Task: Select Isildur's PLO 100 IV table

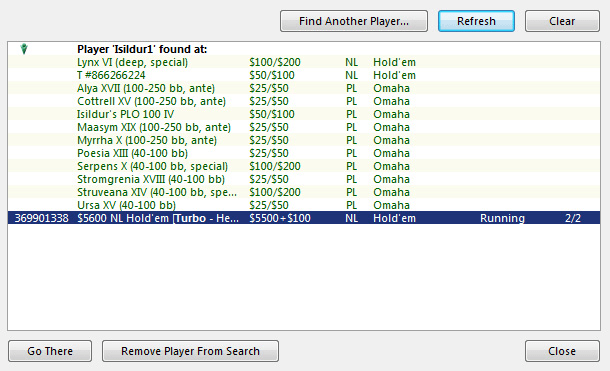Action: click(304, 114)
